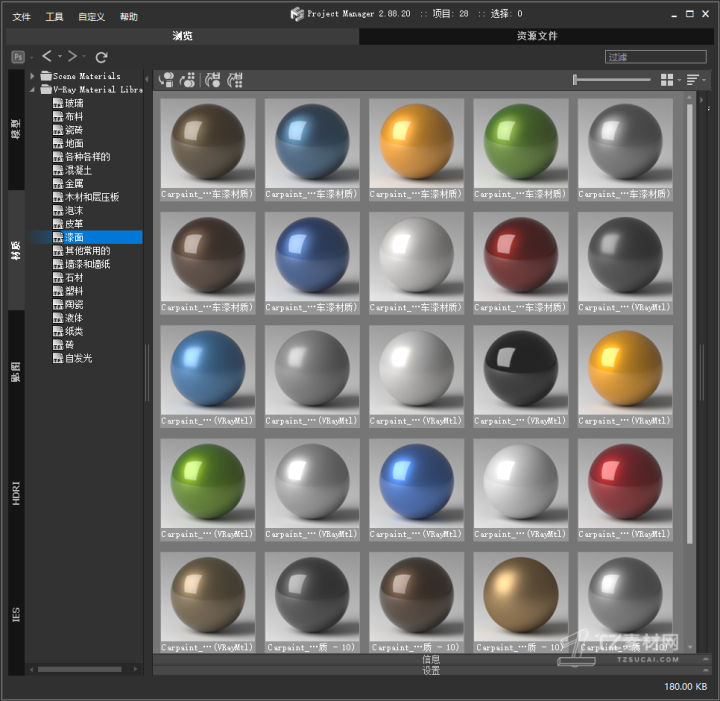720x701 pixels.
Task: Select the 皮革 library
Action: point(68,224)
